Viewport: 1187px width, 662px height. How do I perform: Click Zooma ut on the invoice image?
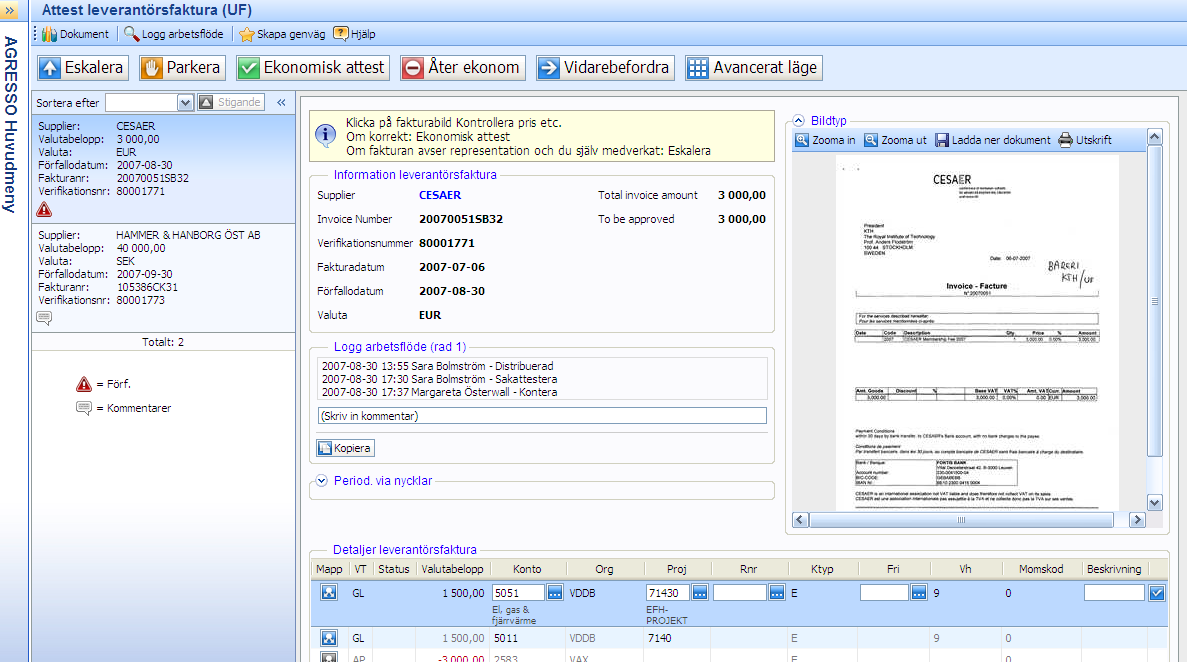pos(896,140)
